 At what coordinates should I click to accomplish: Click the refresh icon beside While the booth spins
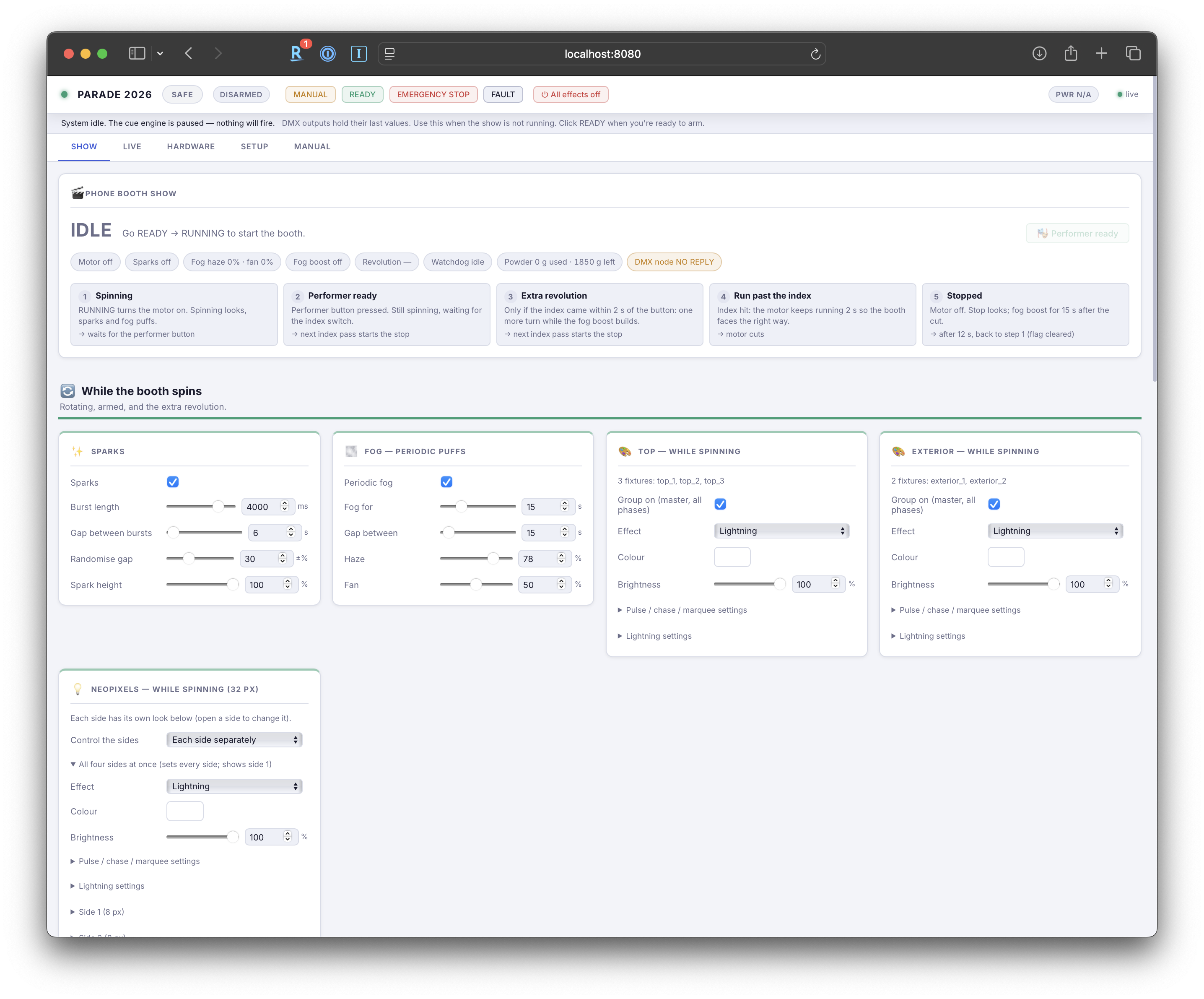point(67,391)
